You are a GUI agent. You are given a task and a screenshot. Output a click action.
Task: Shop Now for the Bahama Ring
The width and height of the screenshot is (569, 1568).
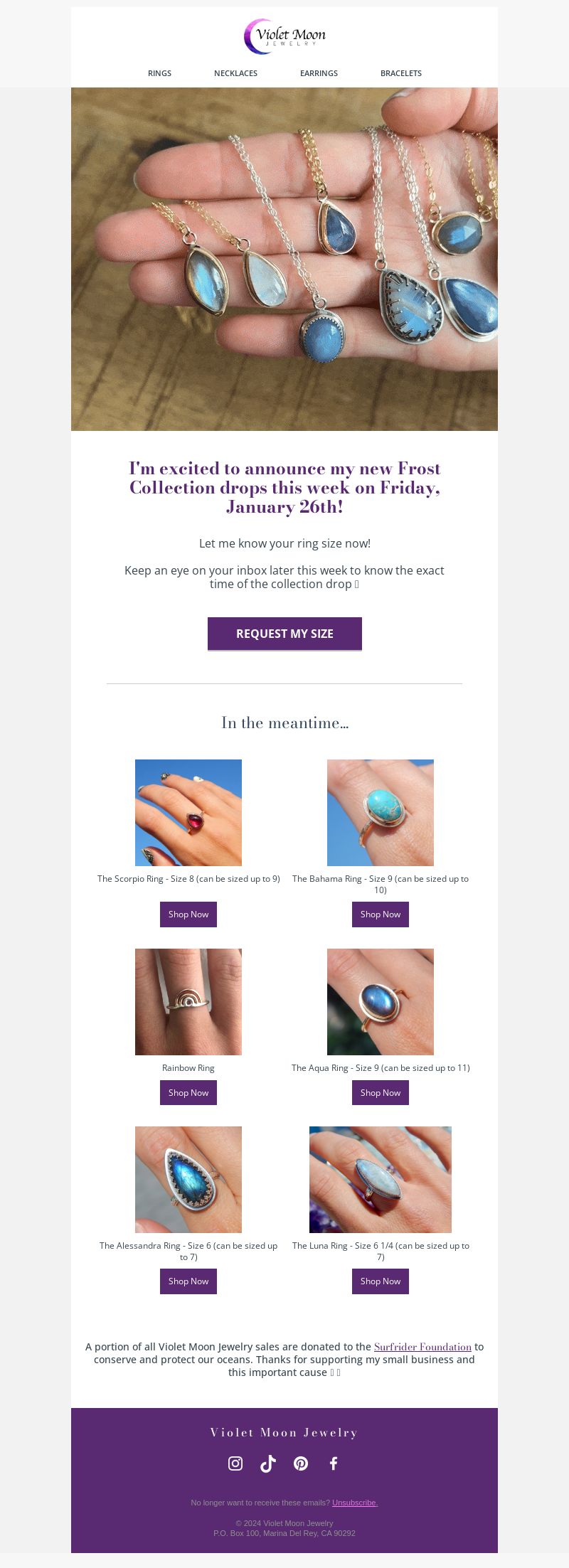[x=381, y=914]
